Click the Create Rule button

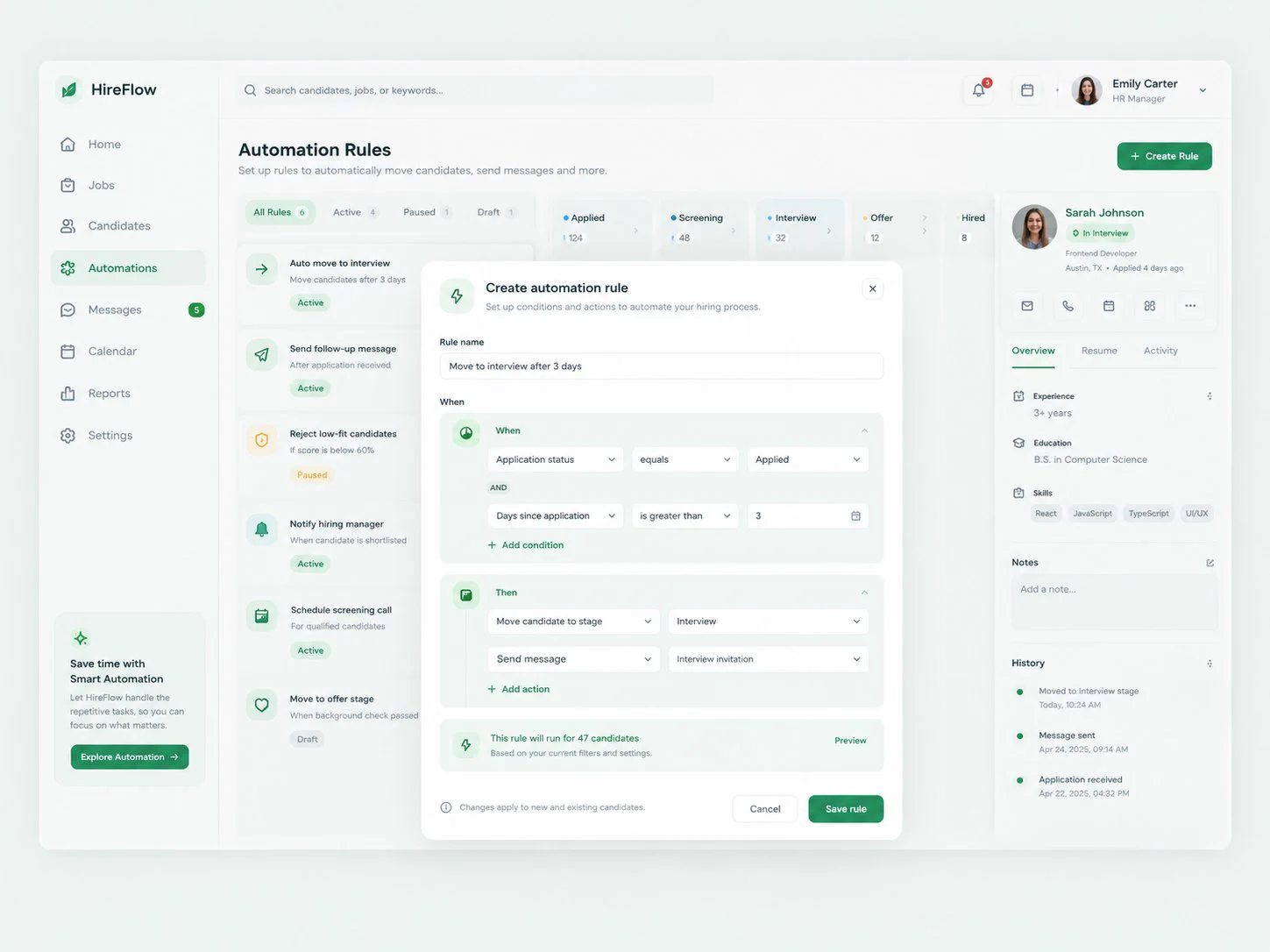[x=1165, y=156]
